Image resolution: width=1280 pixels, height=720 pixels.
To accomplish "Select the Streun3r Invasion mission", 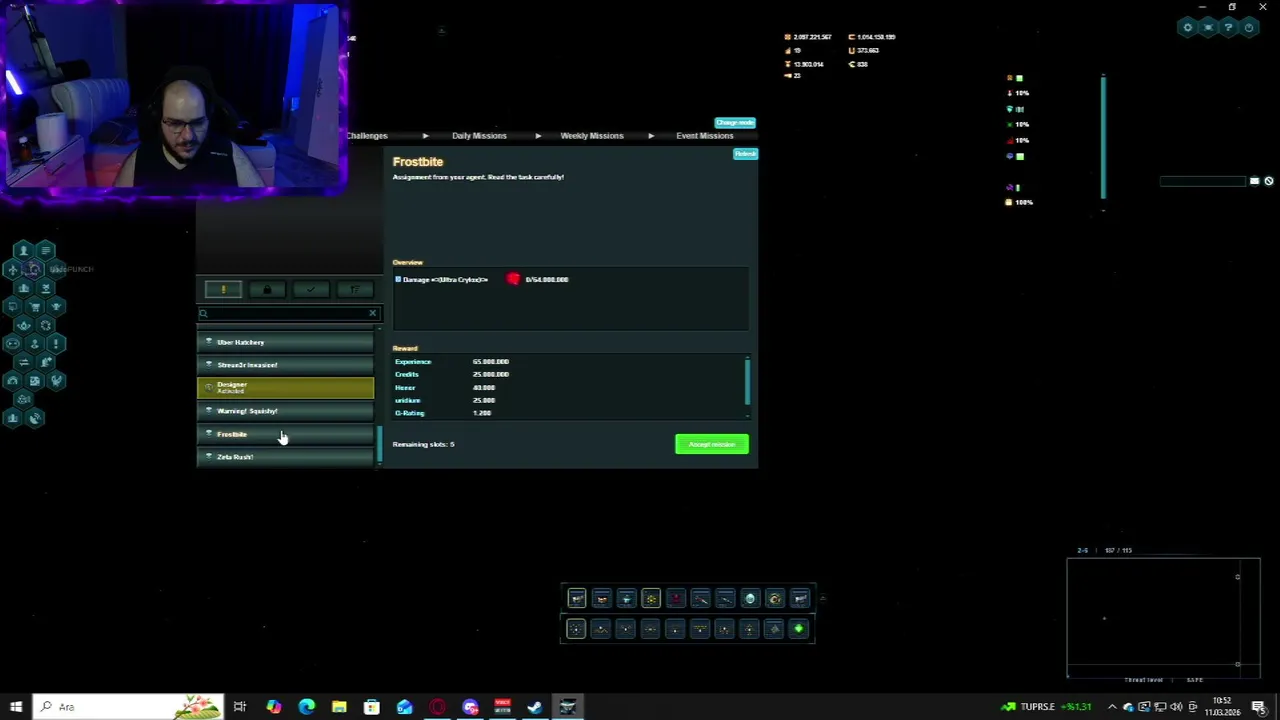I will (285, 365).
